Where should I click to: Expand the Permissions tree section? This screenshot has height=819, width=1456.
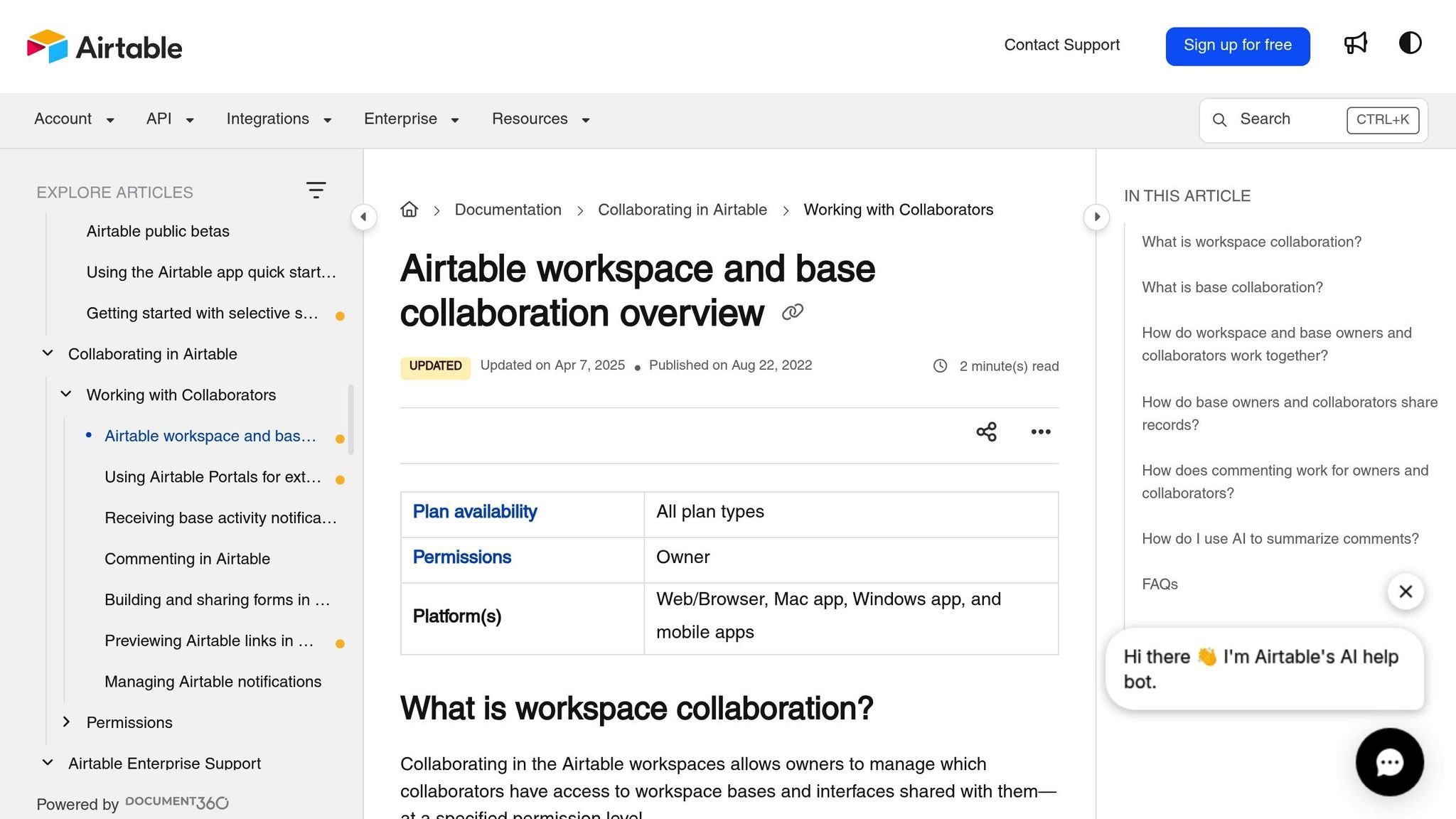pos(66,722)
